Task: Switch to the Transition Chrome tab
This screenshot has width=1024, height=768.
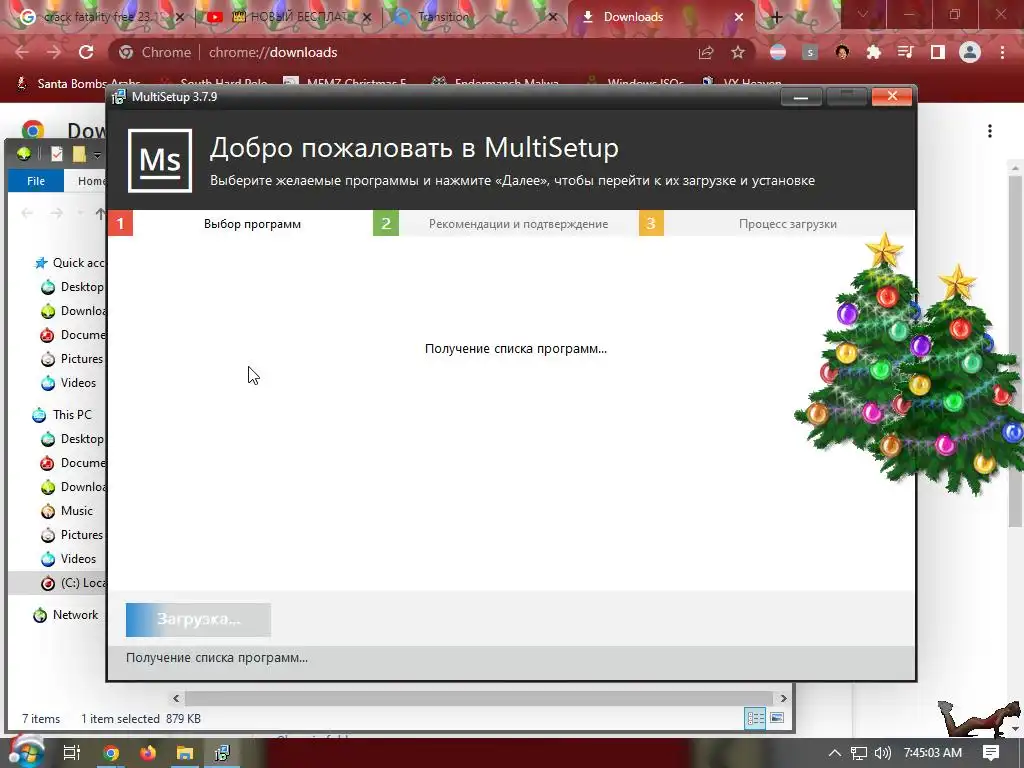Action: point(473,17)
